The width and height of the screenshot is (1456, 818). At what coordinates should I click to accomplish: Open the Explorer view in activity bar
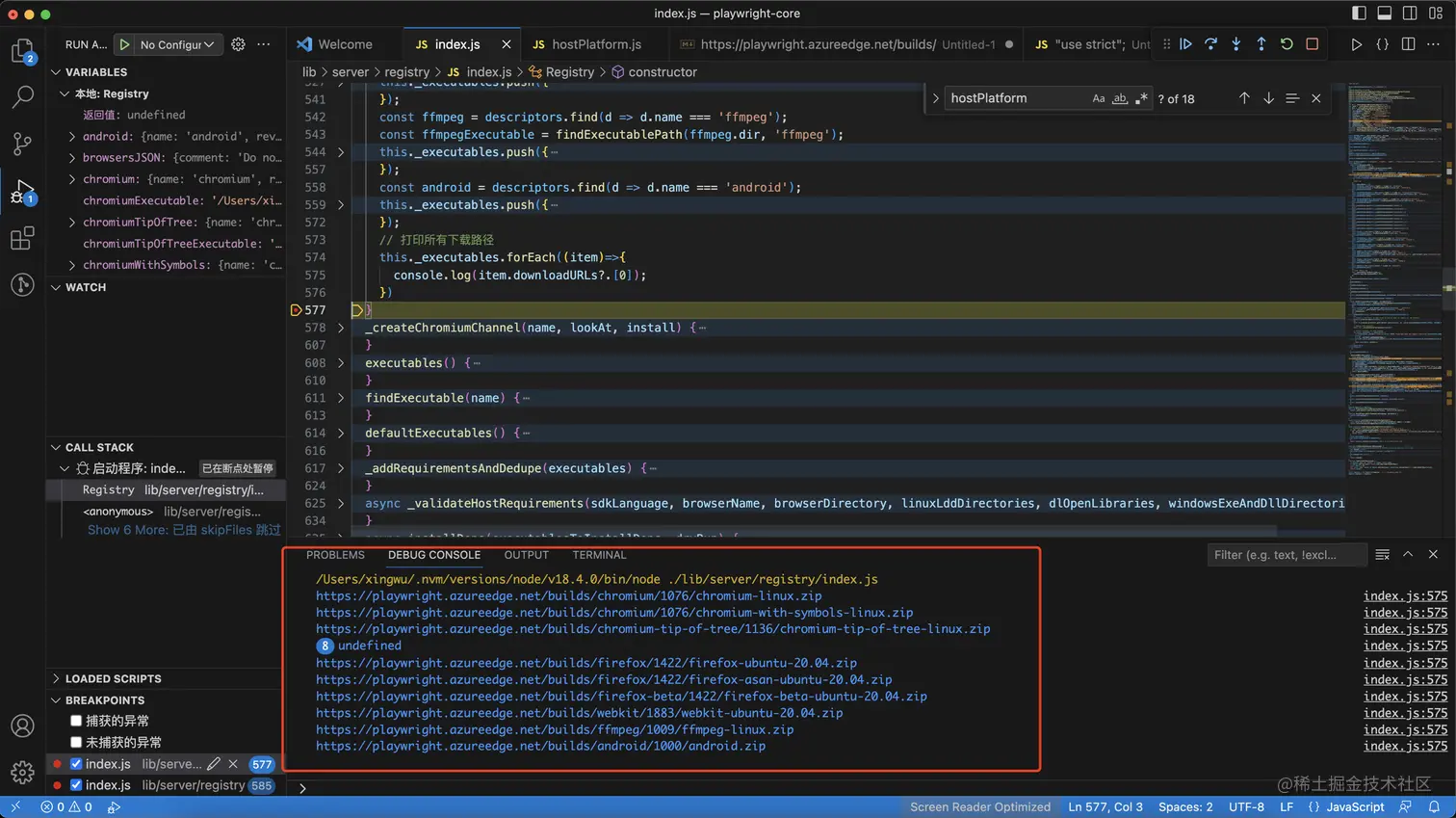22,50
